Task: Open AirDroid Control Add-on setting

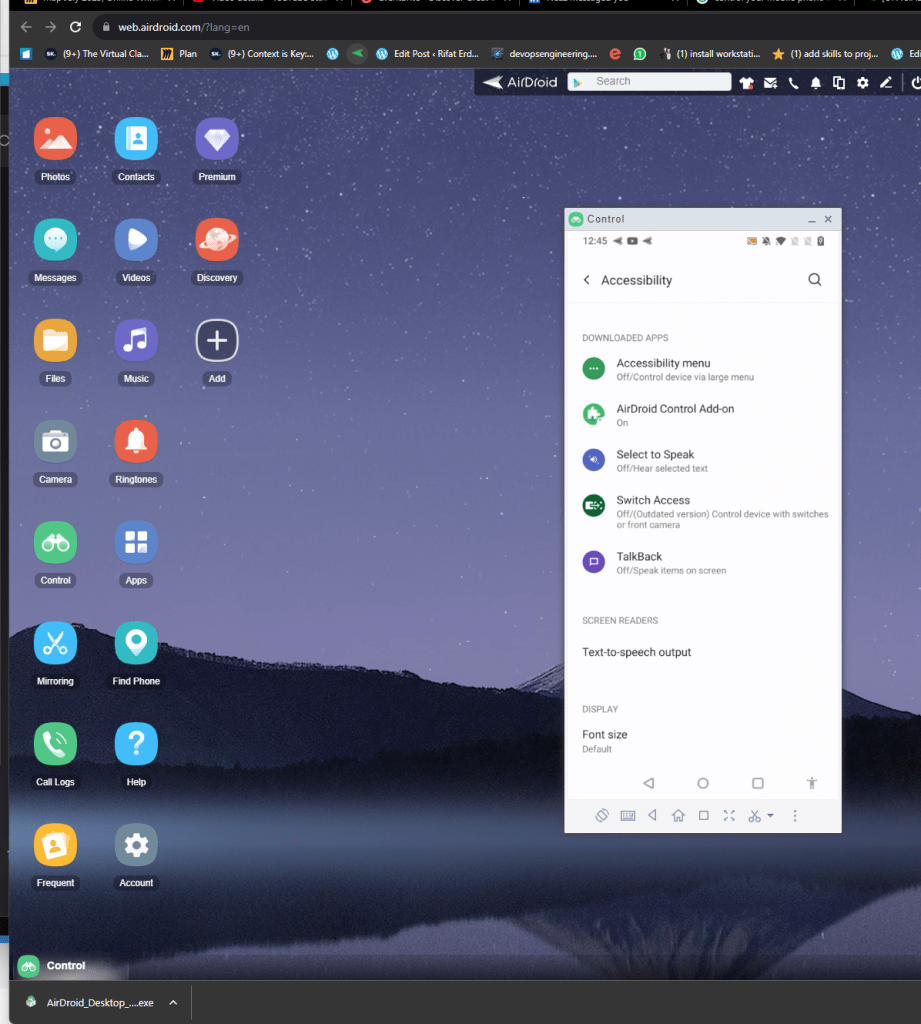Action: tap(704, 415)
